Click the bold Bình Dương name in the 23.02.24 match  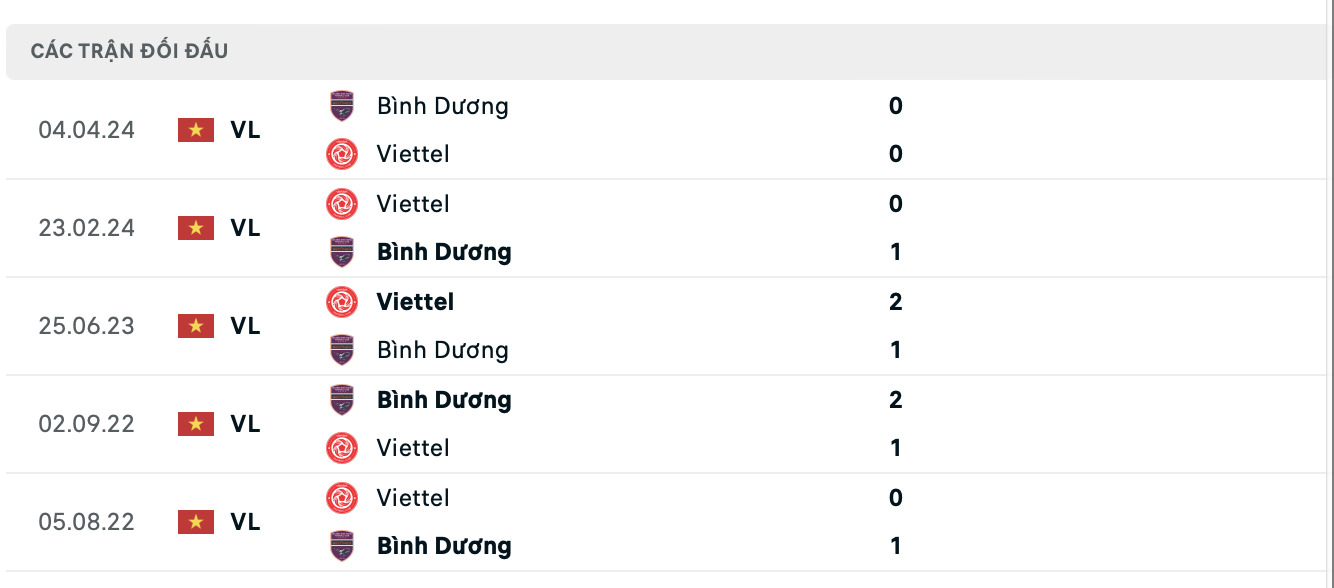pos(445,252)
